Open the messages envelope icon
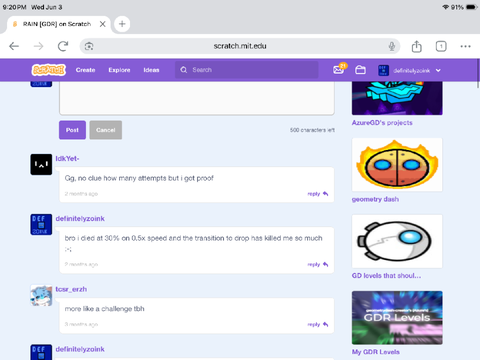Screen dimensions: 480x360 [x=339, y=70]
